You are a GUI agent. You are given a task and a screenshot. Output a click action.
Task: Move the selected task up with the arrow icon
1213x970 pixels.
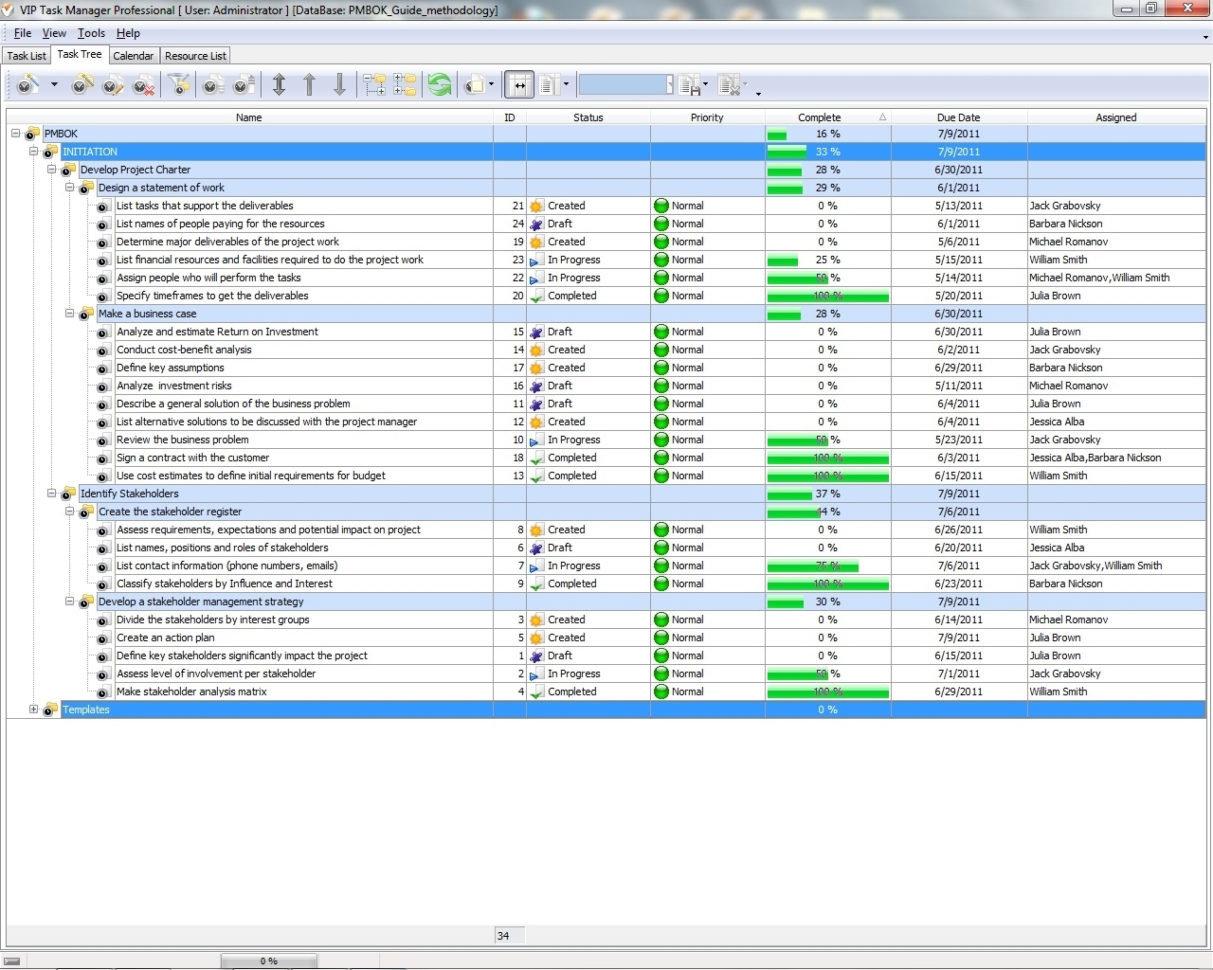point(310,85)
